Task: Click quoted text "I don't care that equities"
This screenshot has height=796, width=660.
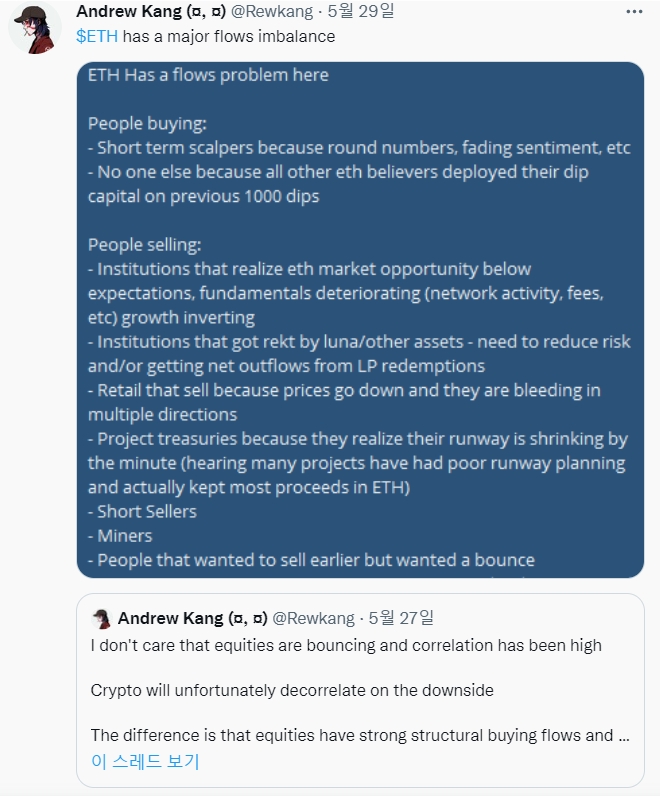Action: click(346, 645)
